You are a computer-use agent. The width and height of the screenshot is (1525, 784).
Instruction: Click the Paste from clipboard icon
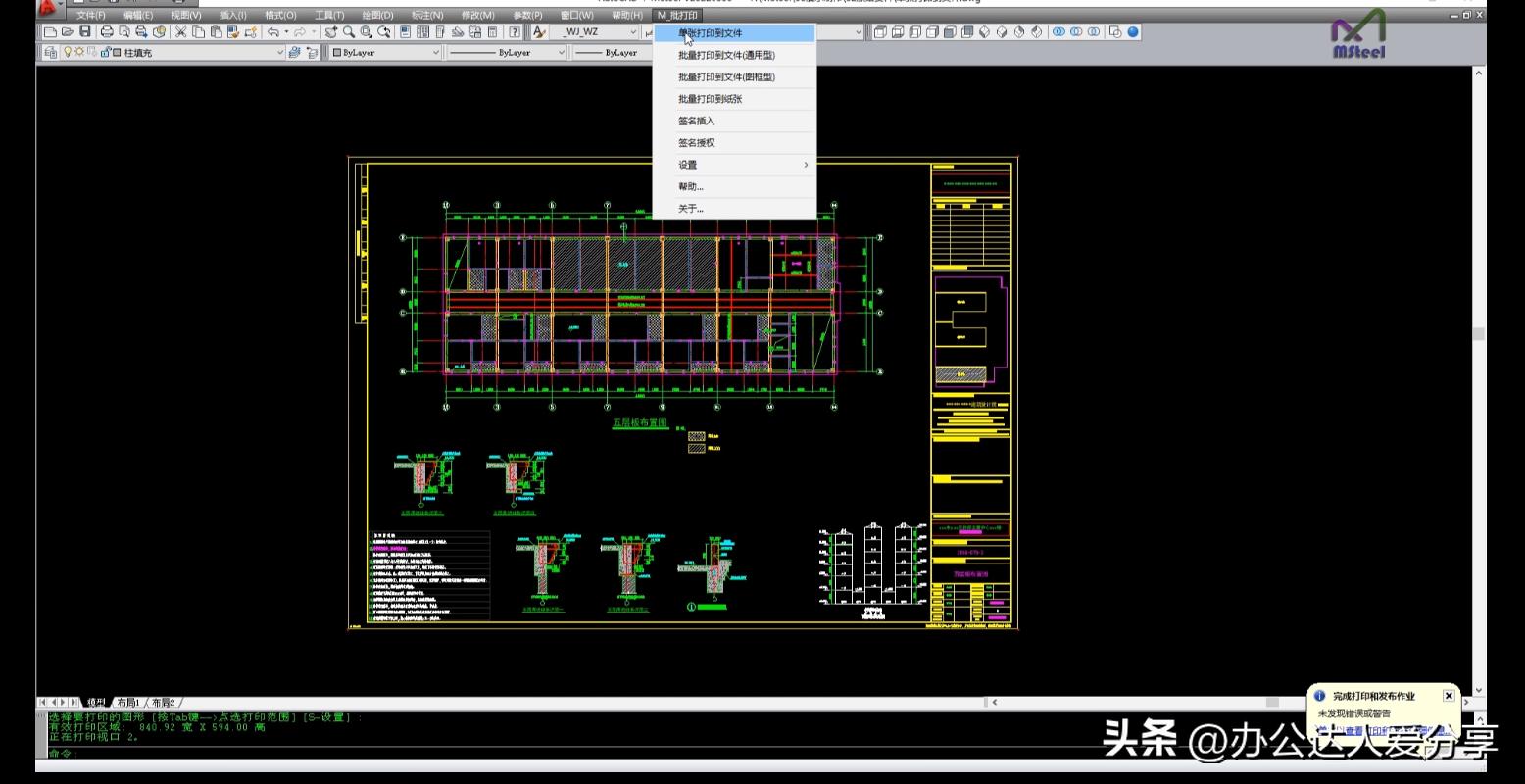click(x=217, y=32)
